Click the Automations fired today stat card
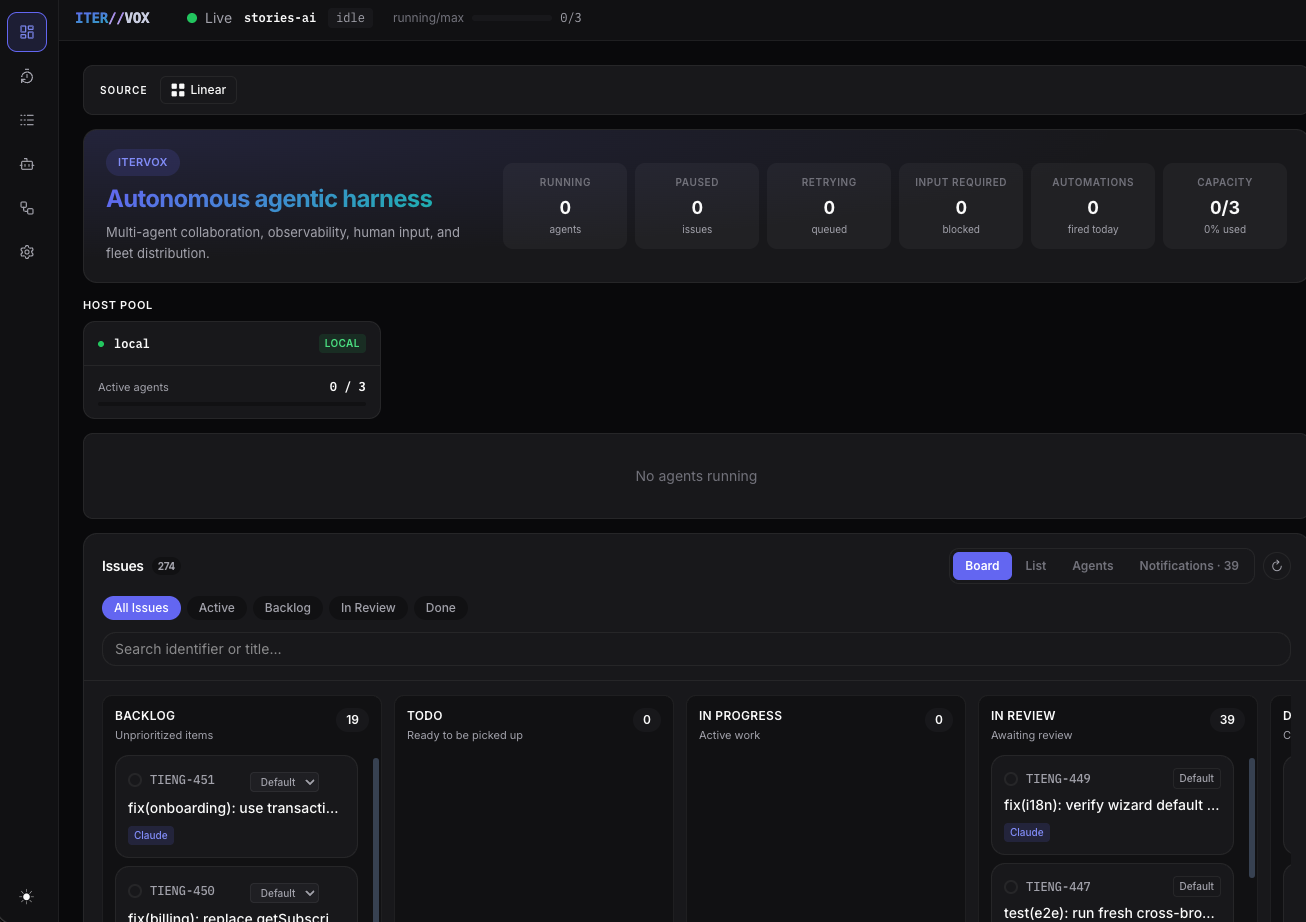 pyautogui.click(x=1093, y=206)
